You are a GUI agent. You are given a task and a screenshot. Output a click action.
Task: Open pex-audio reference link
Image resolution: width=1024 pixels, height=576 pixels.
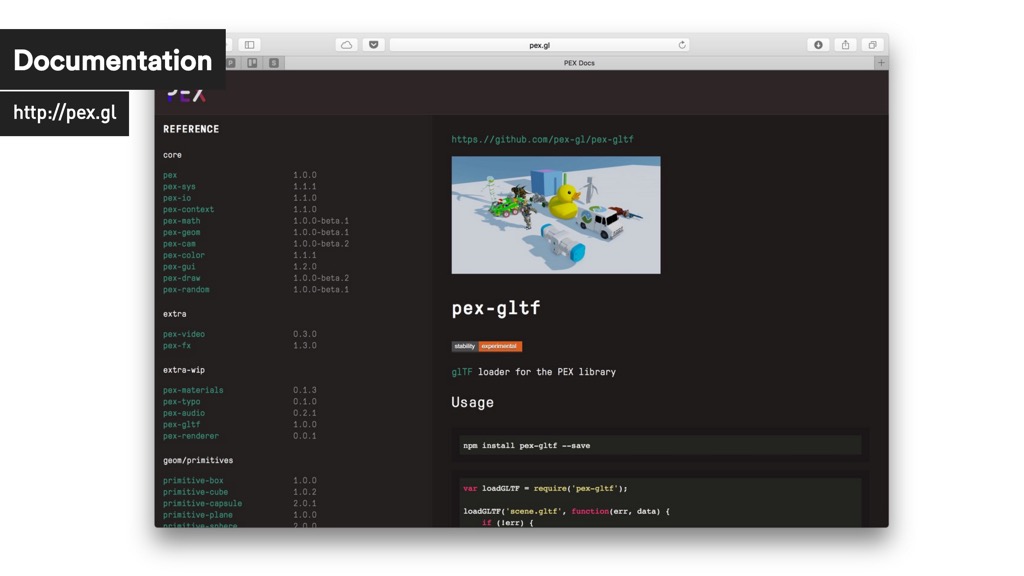[x=184, y=413]
